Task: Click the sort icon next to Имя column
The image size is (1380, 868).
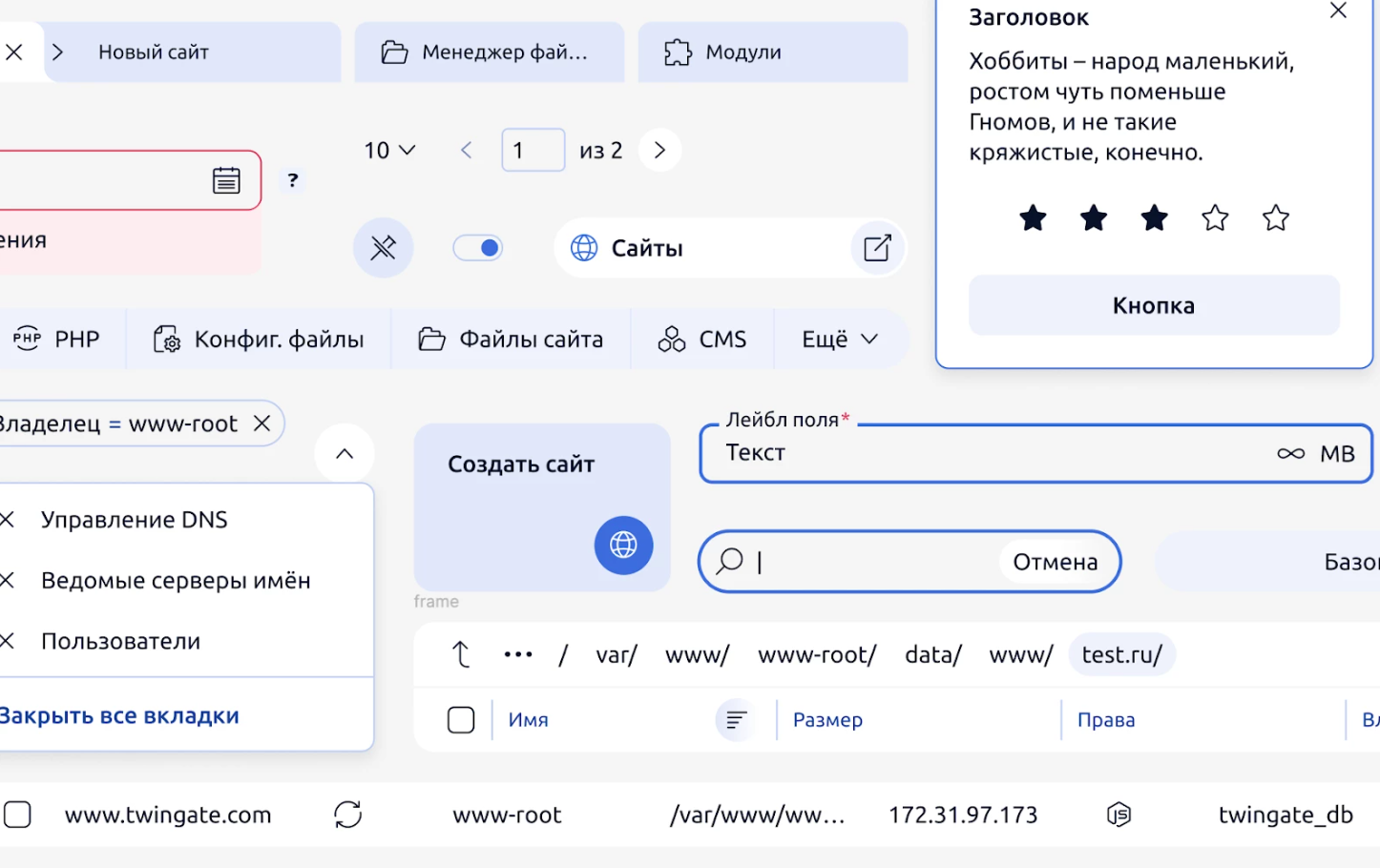Action: pos(736,720)
